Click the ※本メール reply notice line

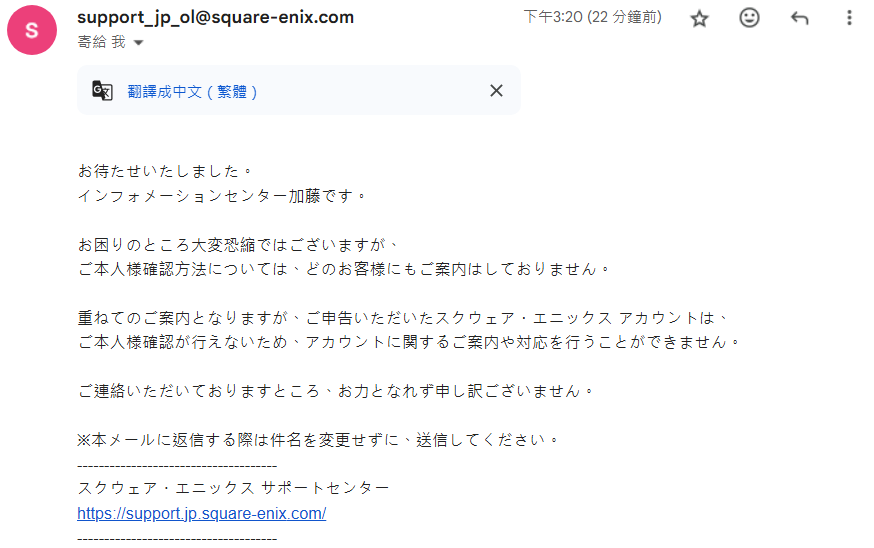point(318,440)
